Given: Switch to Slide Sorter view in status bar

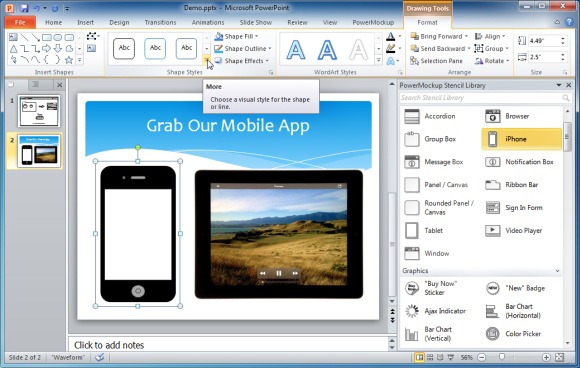Looking at the screenshot, I should coord(430,357).
